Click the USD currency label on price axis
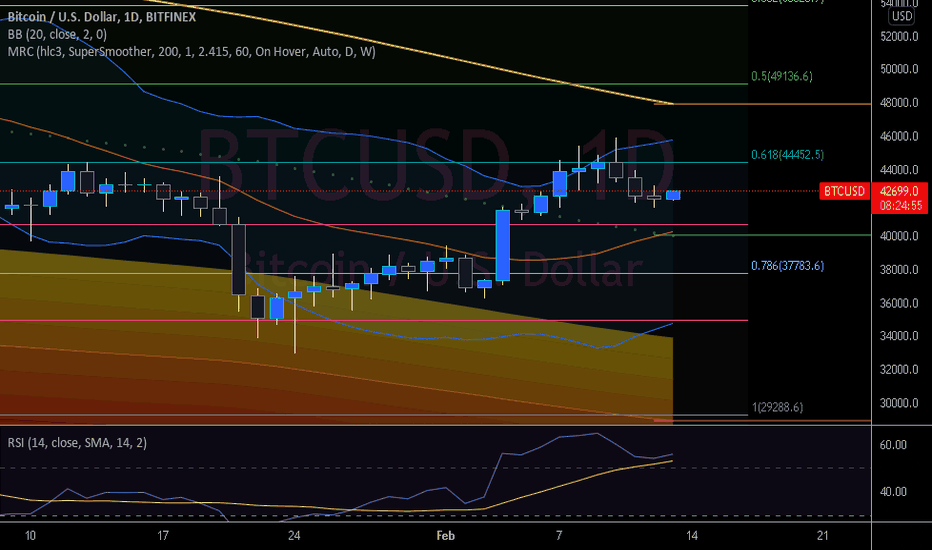Viewport: 932px width, 550px height. (901, 17)
